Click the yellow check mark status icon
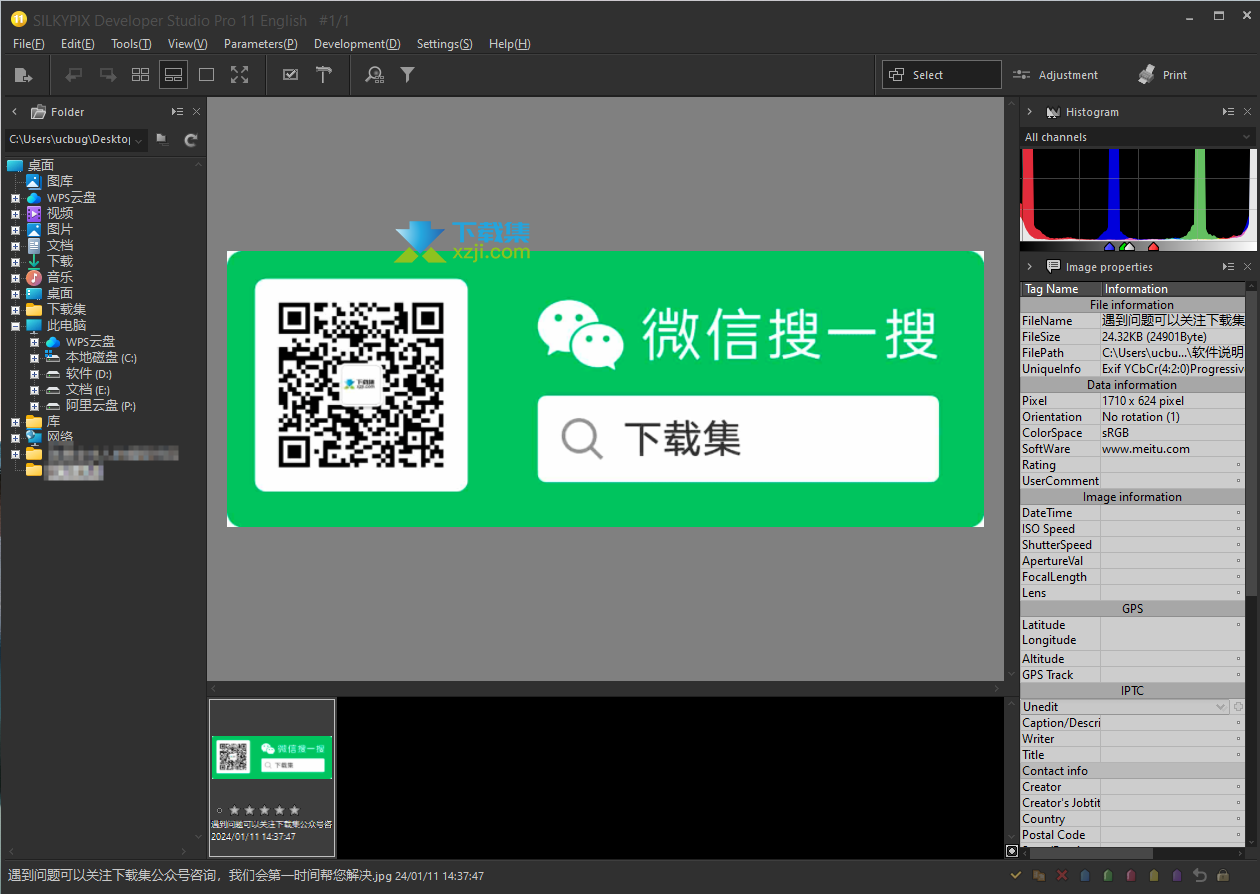Image resolution: width=1260 pixels, height=894 pixels. (x=1016, y=876)
